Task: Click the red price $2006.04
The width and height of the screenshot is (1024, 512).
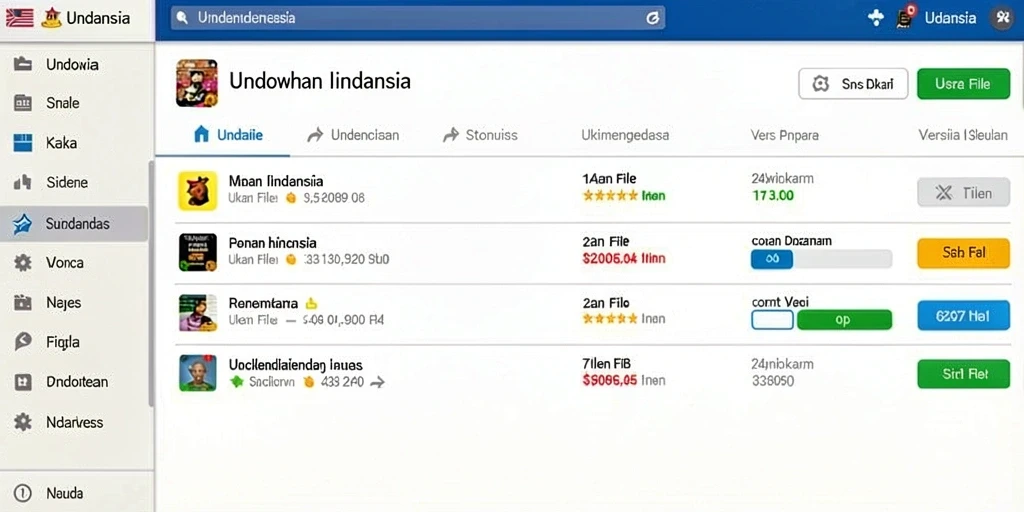Action: (609, 258)
